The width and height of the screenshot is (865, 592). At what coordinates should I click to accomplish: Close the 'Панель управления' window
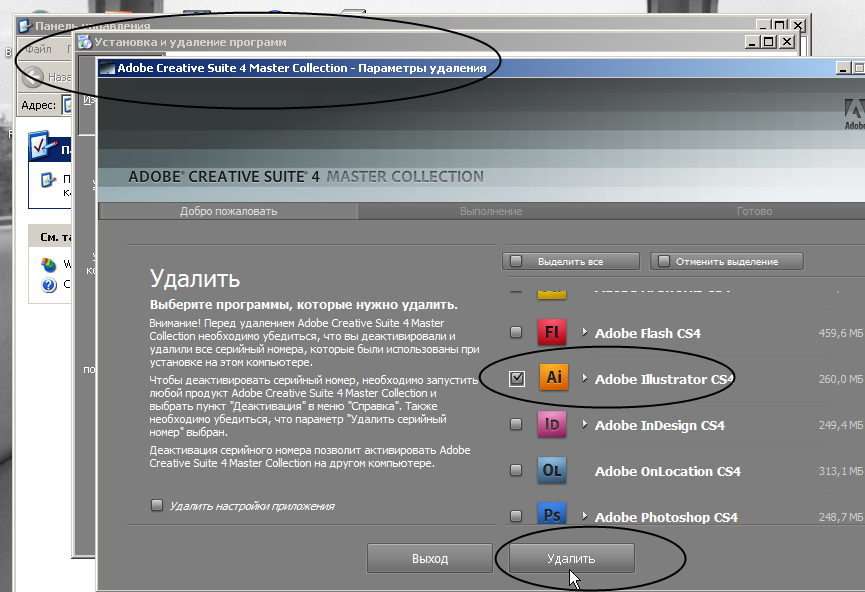(x=798, y=25)
